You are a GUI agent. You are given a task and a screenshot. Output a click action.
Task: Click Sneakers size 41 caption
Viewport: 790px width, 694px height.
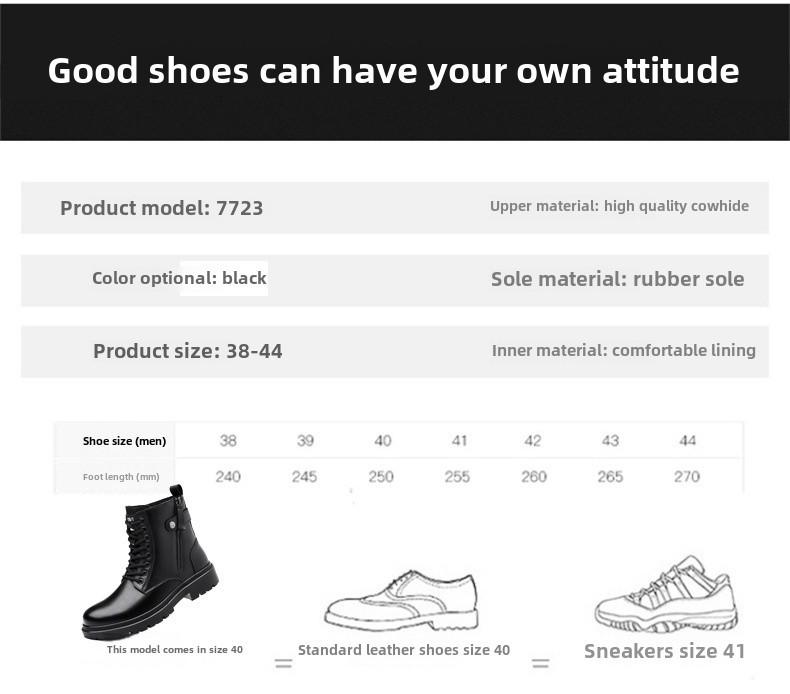665,651
